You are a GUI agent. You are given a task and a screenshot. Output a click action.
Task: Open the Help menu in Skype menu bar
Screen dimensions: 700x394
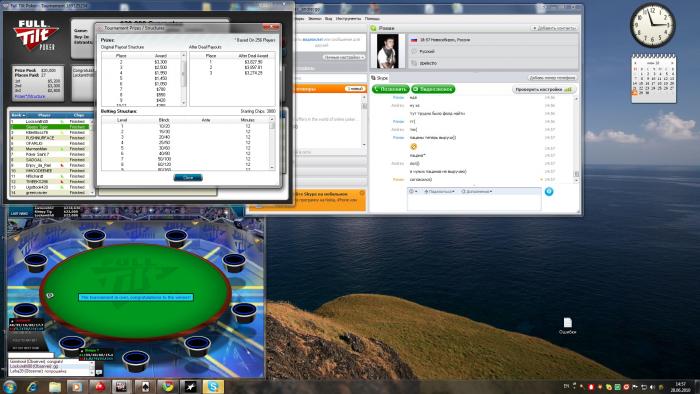click(x=372, y=19)
